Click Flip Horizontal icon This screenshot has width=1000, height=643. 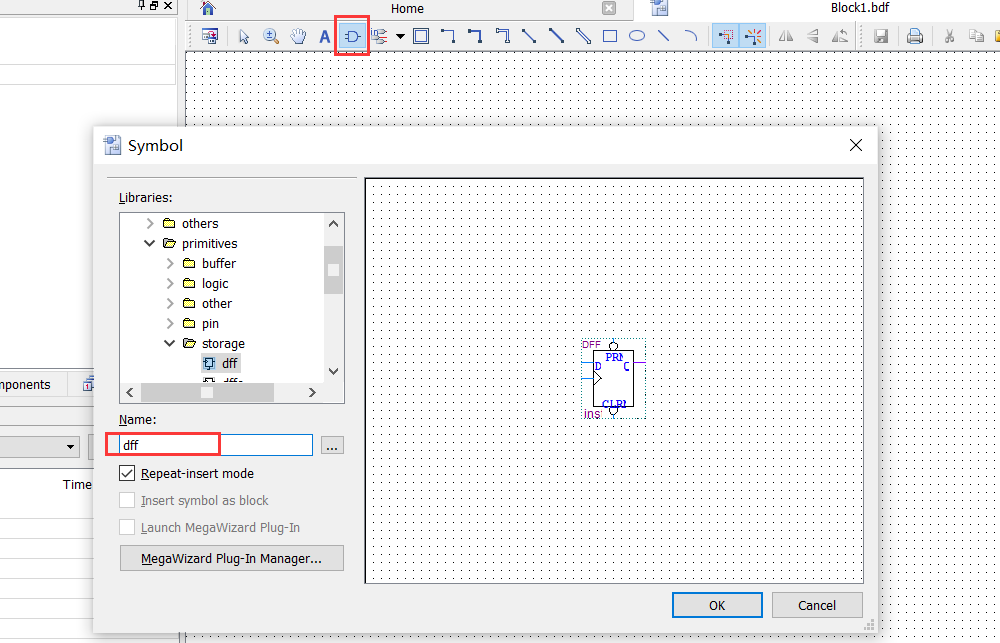[x=786, y=36]
